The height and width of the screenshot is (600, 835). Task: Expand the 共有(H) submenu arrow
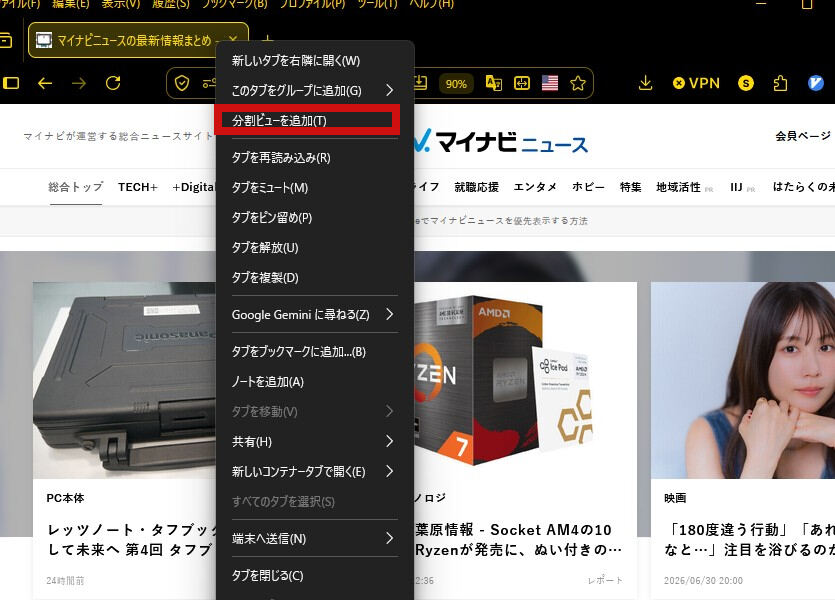point(390,441)
